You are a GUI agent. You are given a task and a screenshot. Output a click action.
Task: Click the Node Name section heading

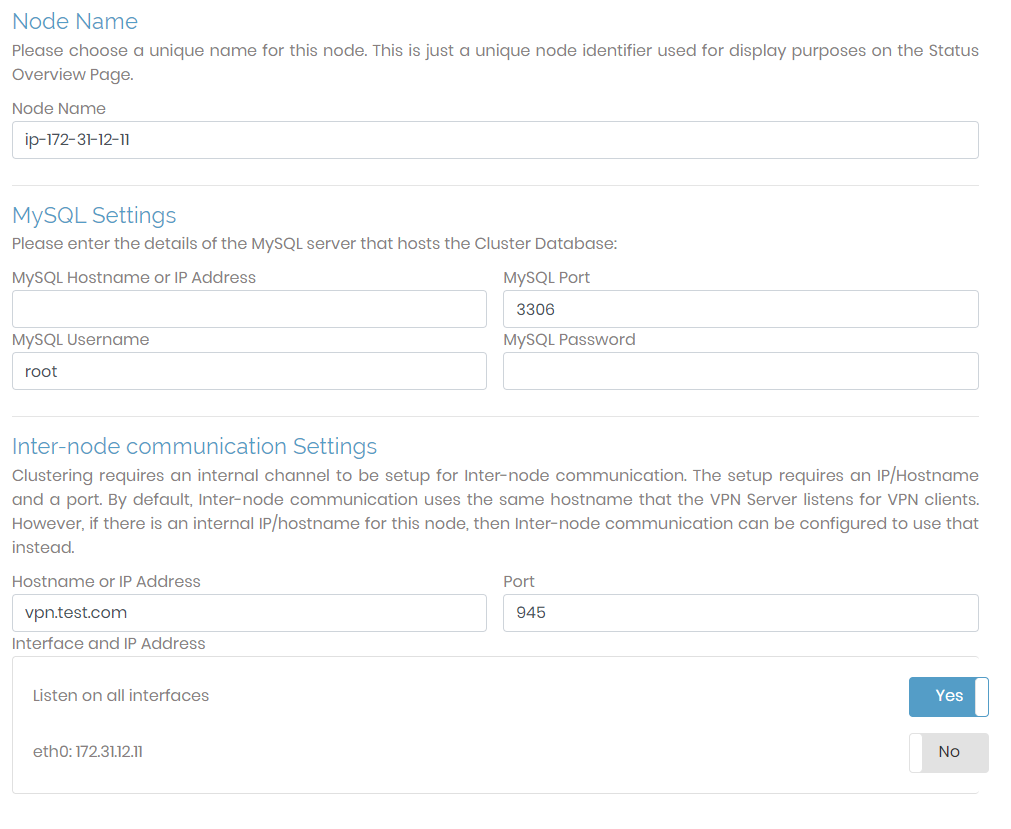click(74, 21)
